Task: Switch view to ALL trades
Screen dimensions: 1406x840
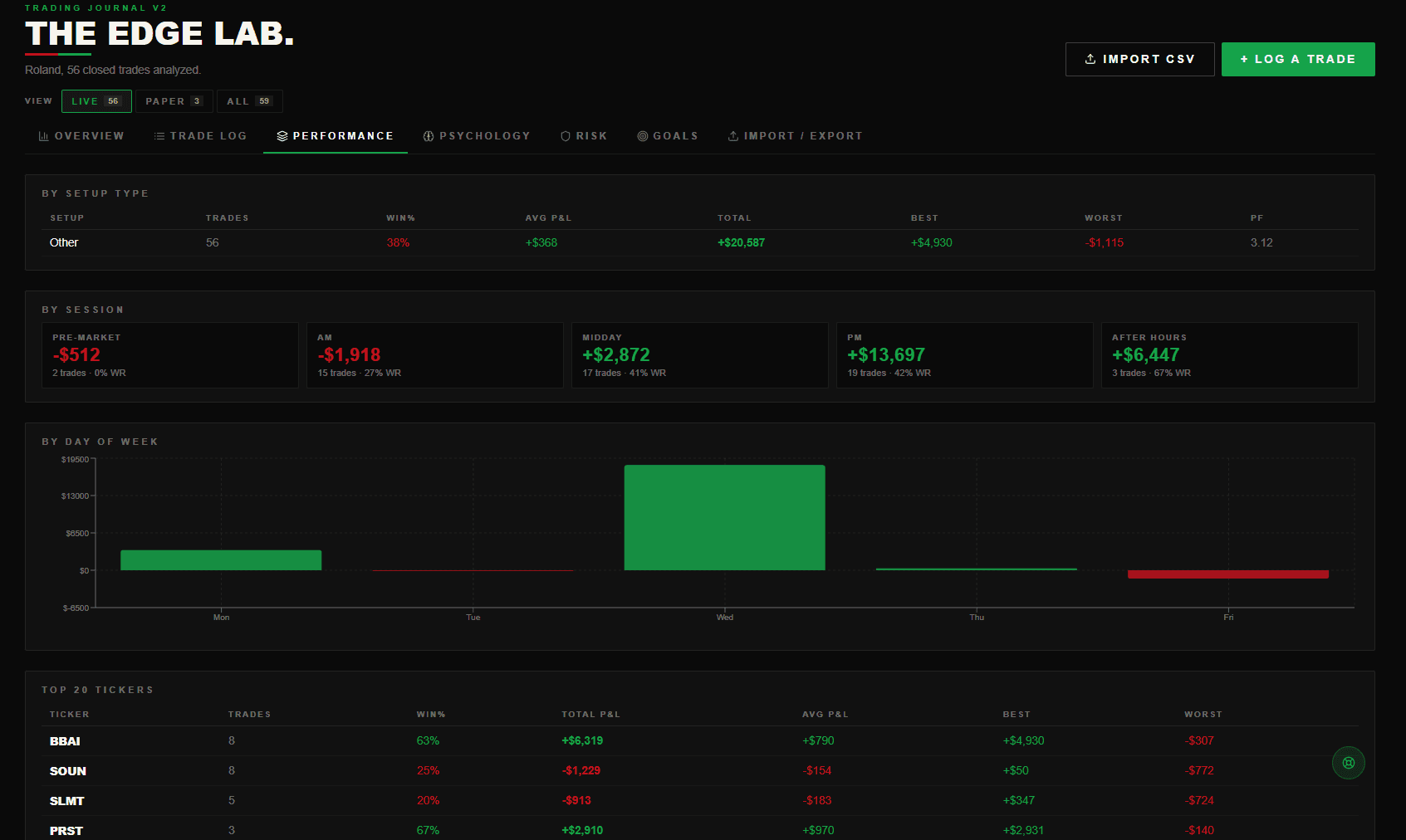Action: click(x=250, y=101)
